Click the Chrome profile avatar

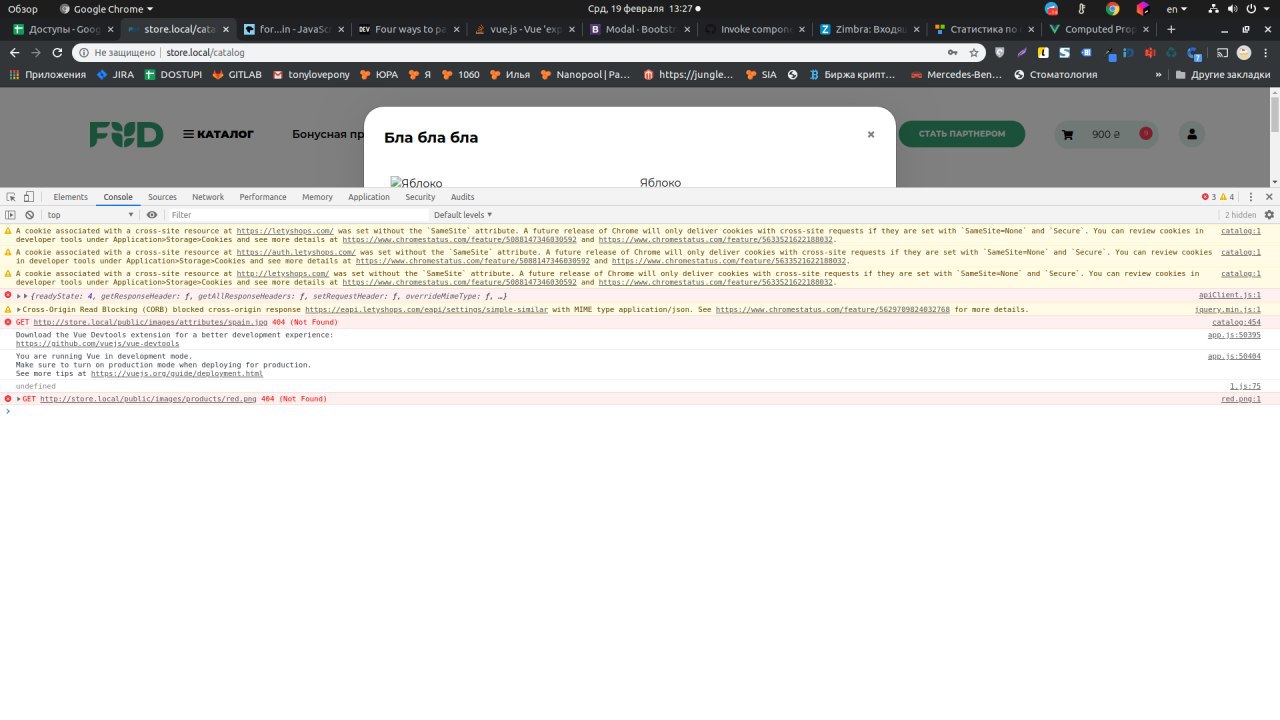tap(1243, 52)
